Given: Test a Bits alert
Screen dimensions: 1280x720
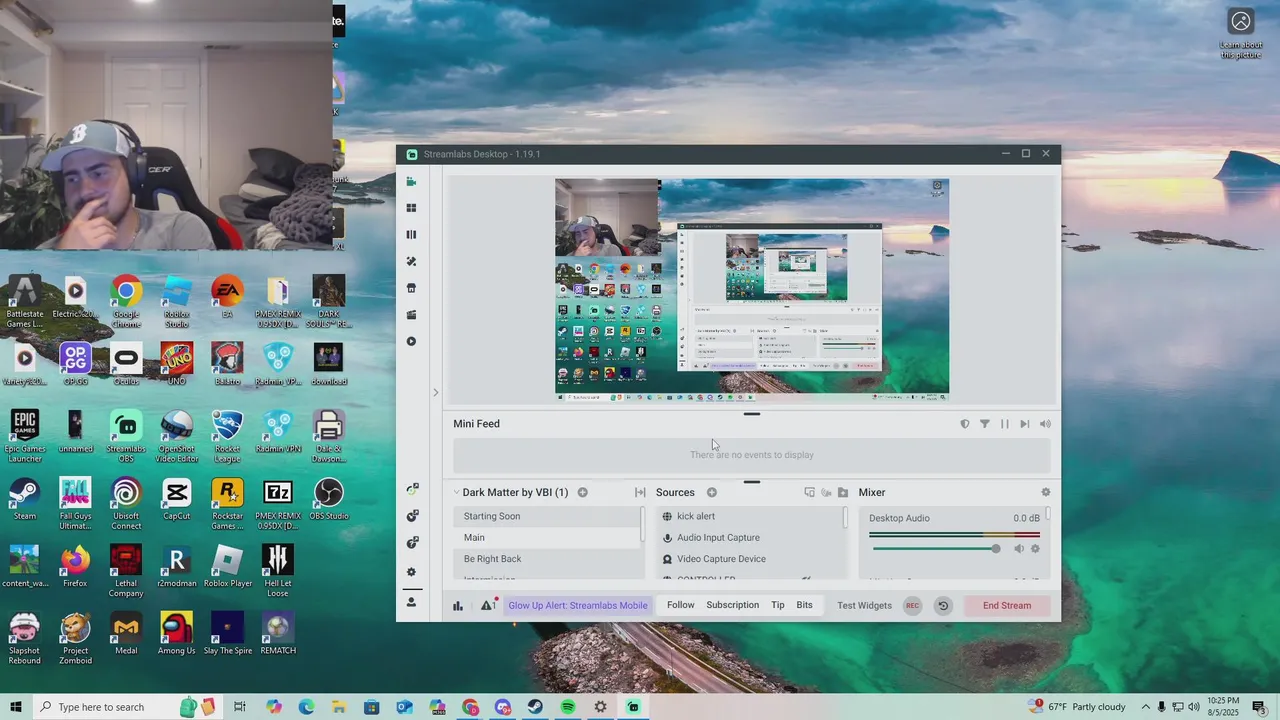Looking at the screenshot, I should [x=804, y=605].
